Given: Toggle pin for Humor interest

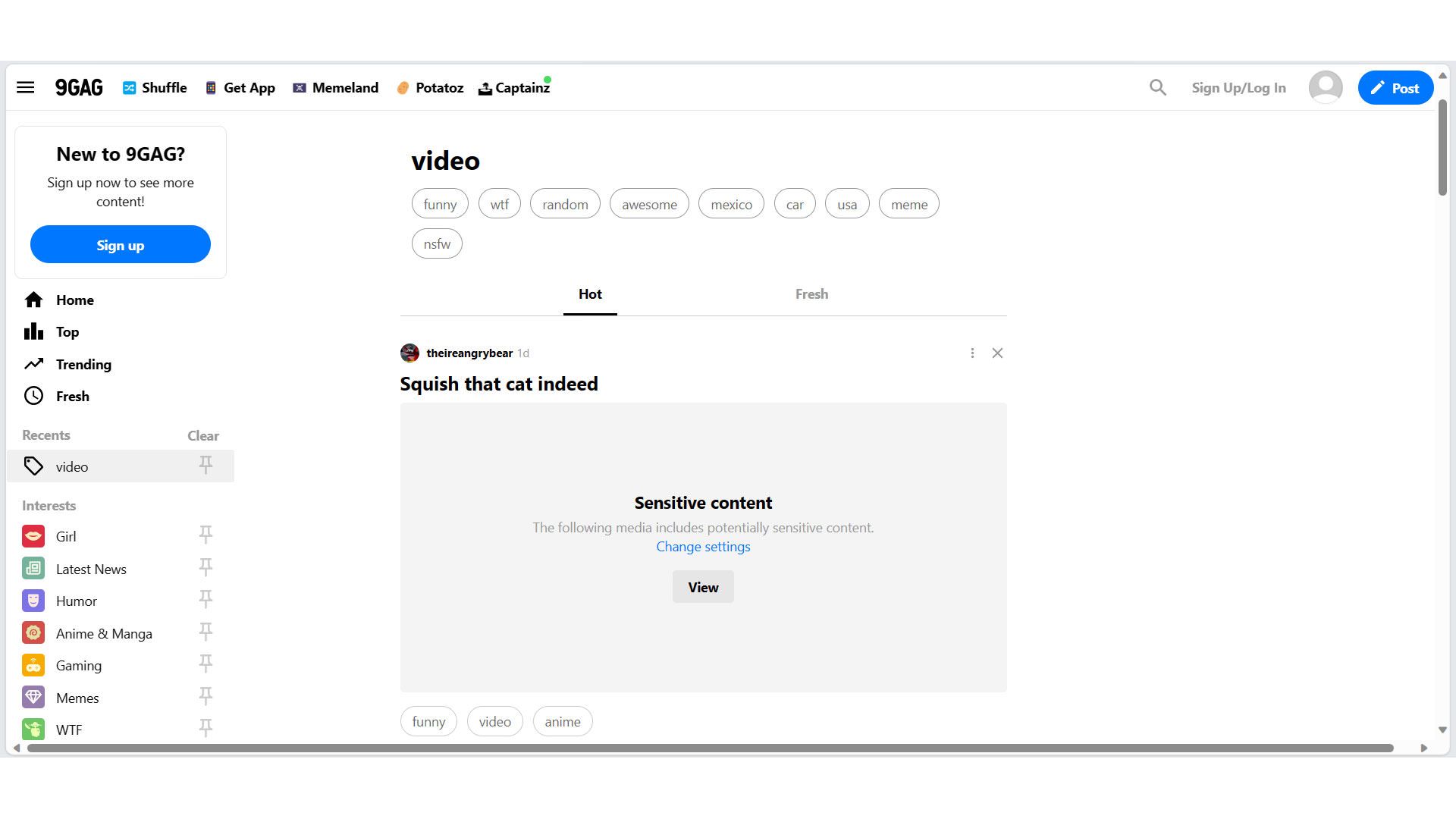Looking at the screenshot, I should coord(206,600).
